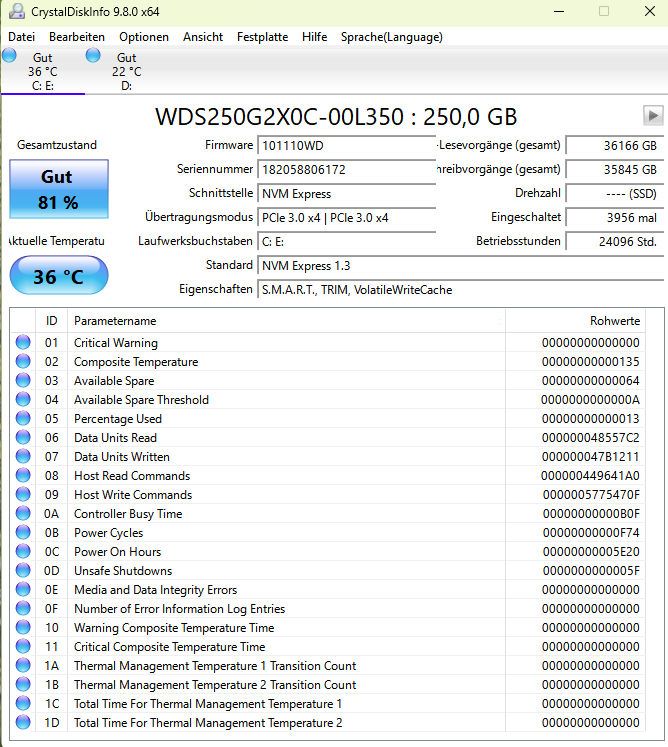Viewport: 668px width, 747px height.
Task: Click the Eigenschaften field S.M.A.R.T., TRIM
Action: coord(460,290)
